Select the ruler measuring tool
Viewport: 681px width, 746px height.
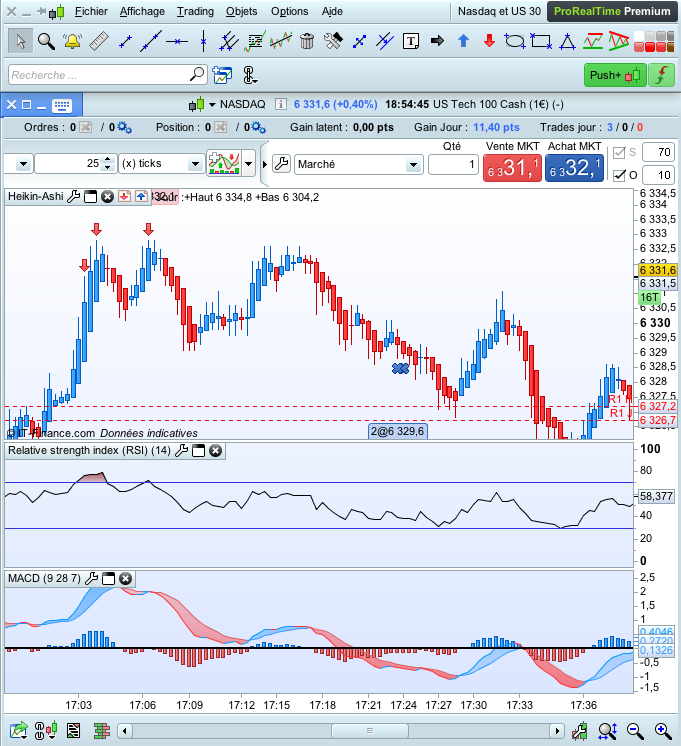(99, 41)
